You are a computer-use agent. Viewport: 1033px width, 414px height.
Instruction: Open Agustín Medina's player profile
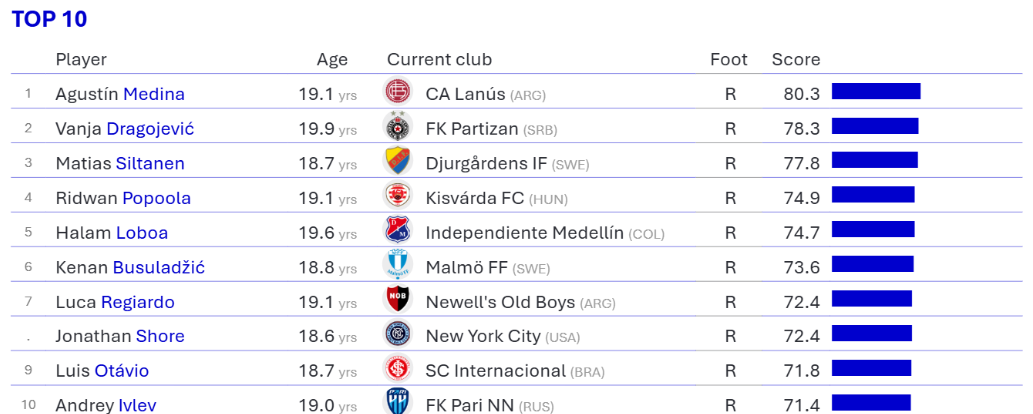coord(153,94)
